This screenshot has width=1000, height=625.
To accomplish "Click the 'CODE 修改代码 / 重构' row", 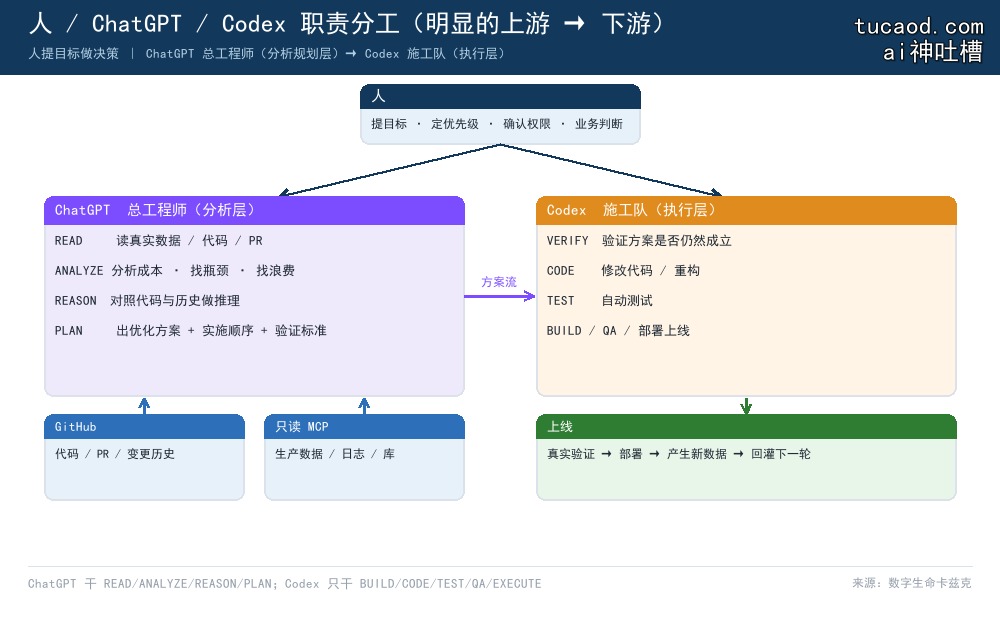I will pyautogui.click(x=622, y=270).
